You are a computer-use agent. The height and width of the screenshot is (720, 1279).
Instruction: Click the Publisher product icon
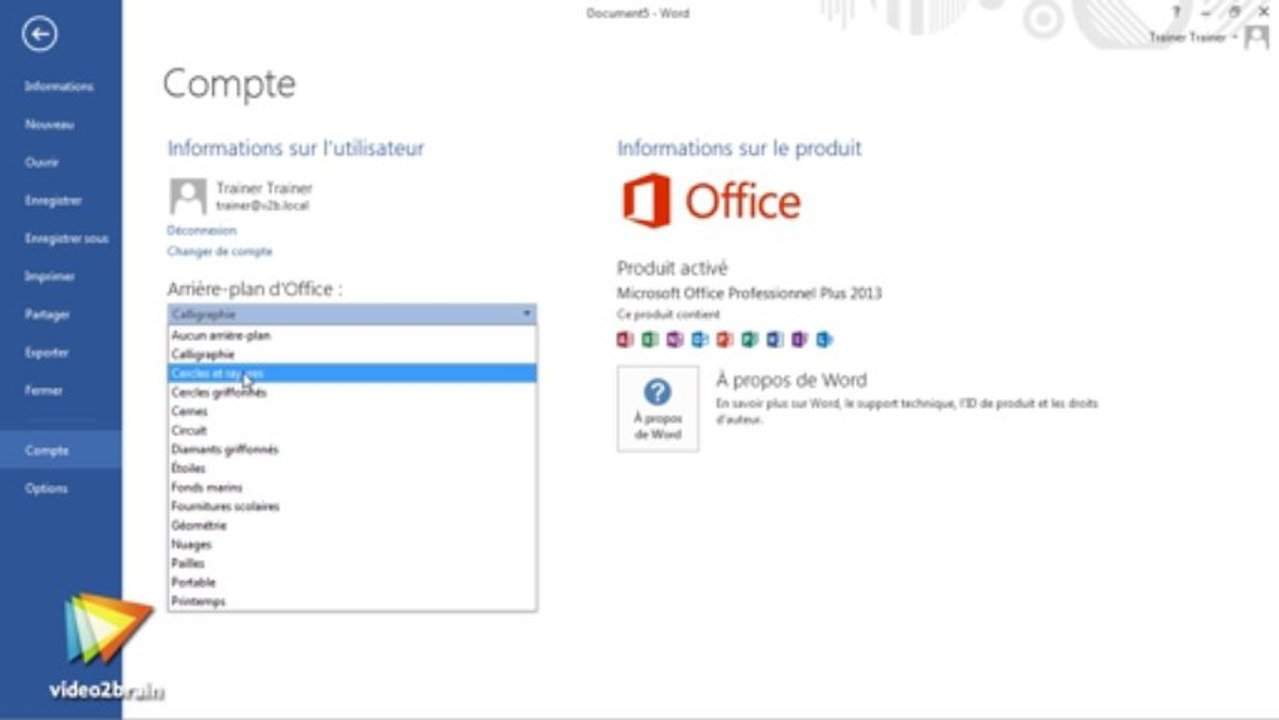point(750,340)
